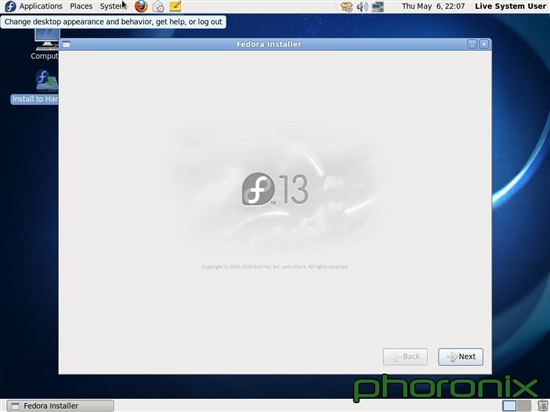The width and height of the screenshot is (550, 412).
Task: Minimize the Fedora Installer window
Action: tap(472, 44)
